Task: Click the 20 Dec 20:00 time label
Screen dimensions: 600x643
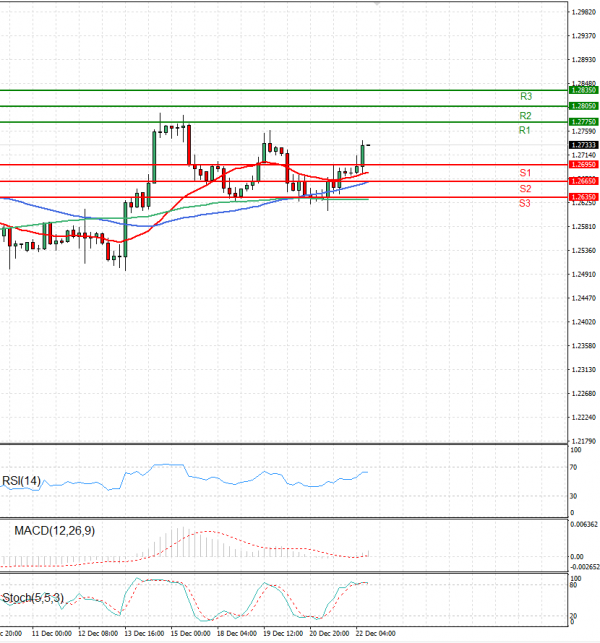Action: (329, 633)
